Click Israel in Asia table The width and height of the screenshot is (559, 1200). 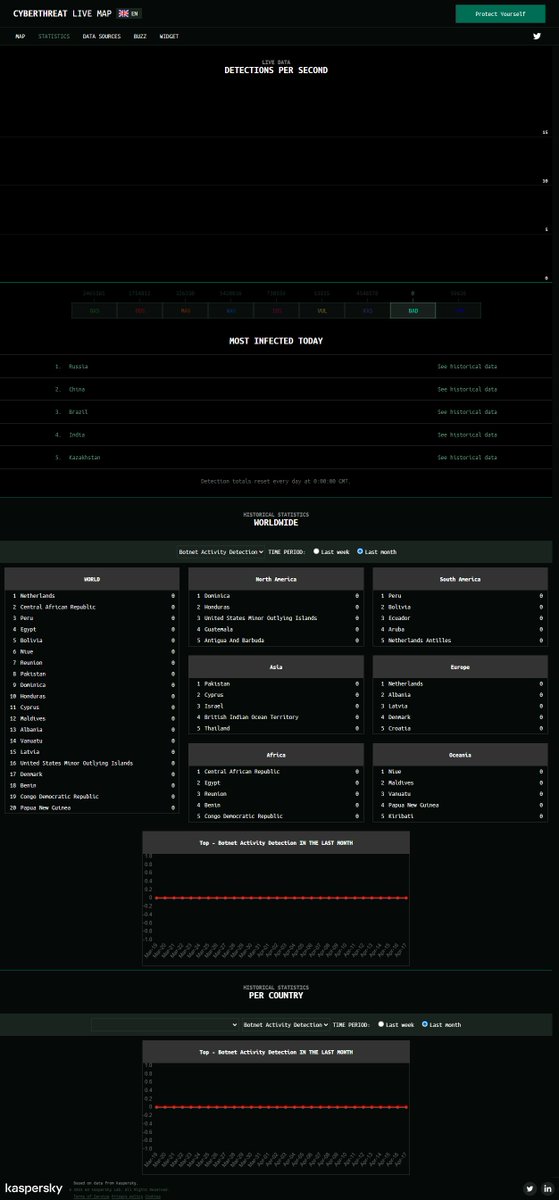tap(213, 706)
